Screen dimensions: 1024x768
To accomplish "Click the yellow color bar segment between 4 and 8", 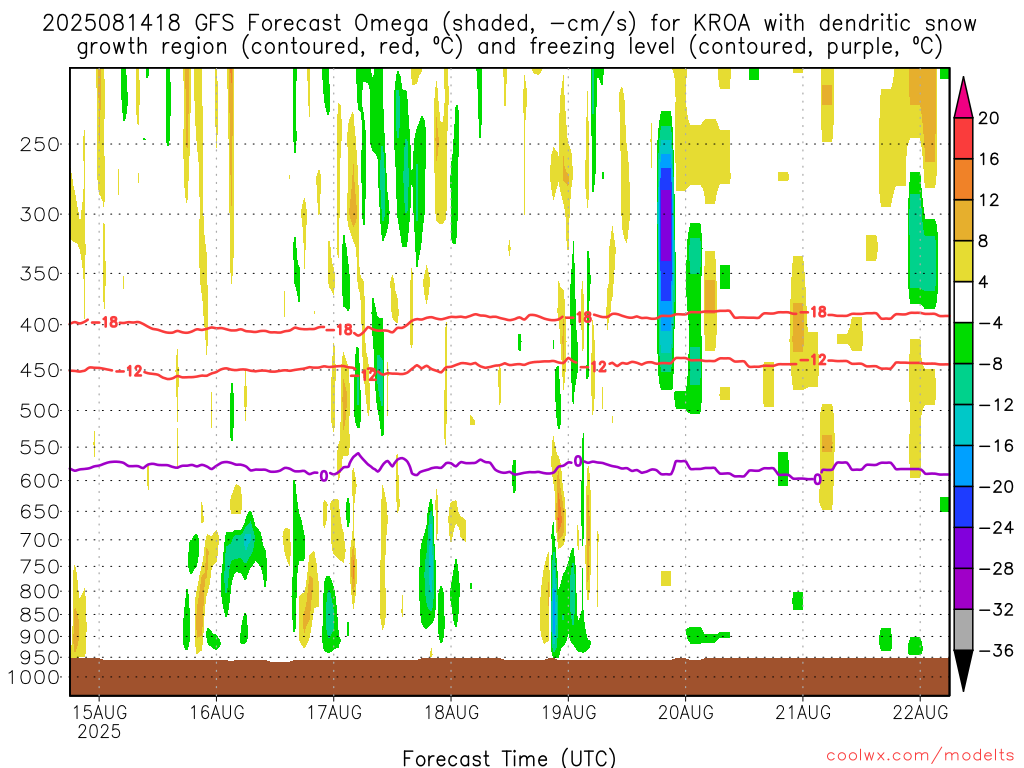I will point(963,261).
